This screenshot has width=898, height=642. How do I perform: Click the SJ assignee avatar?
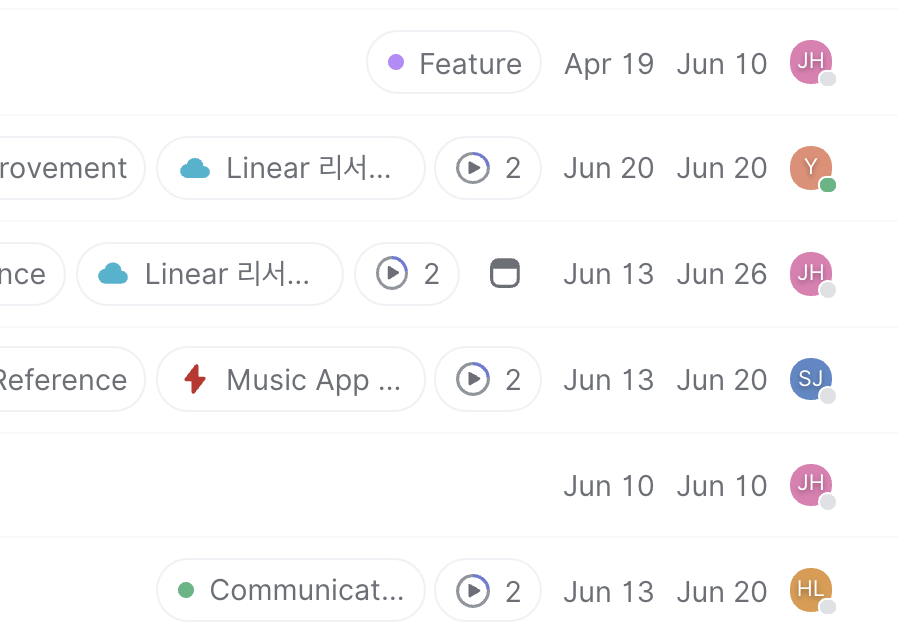click(x=811, y=379)
